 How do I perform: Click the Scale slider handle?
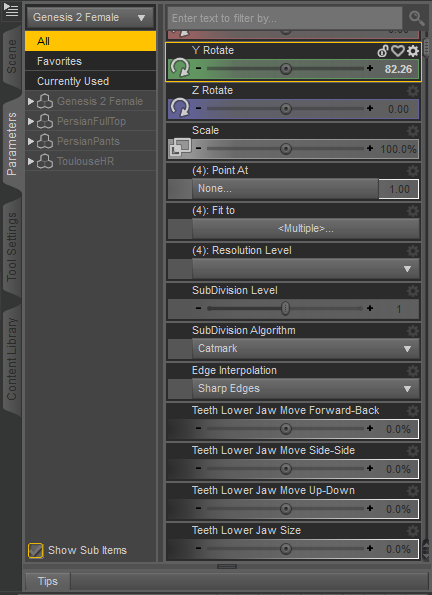click(x=286, y=149)
